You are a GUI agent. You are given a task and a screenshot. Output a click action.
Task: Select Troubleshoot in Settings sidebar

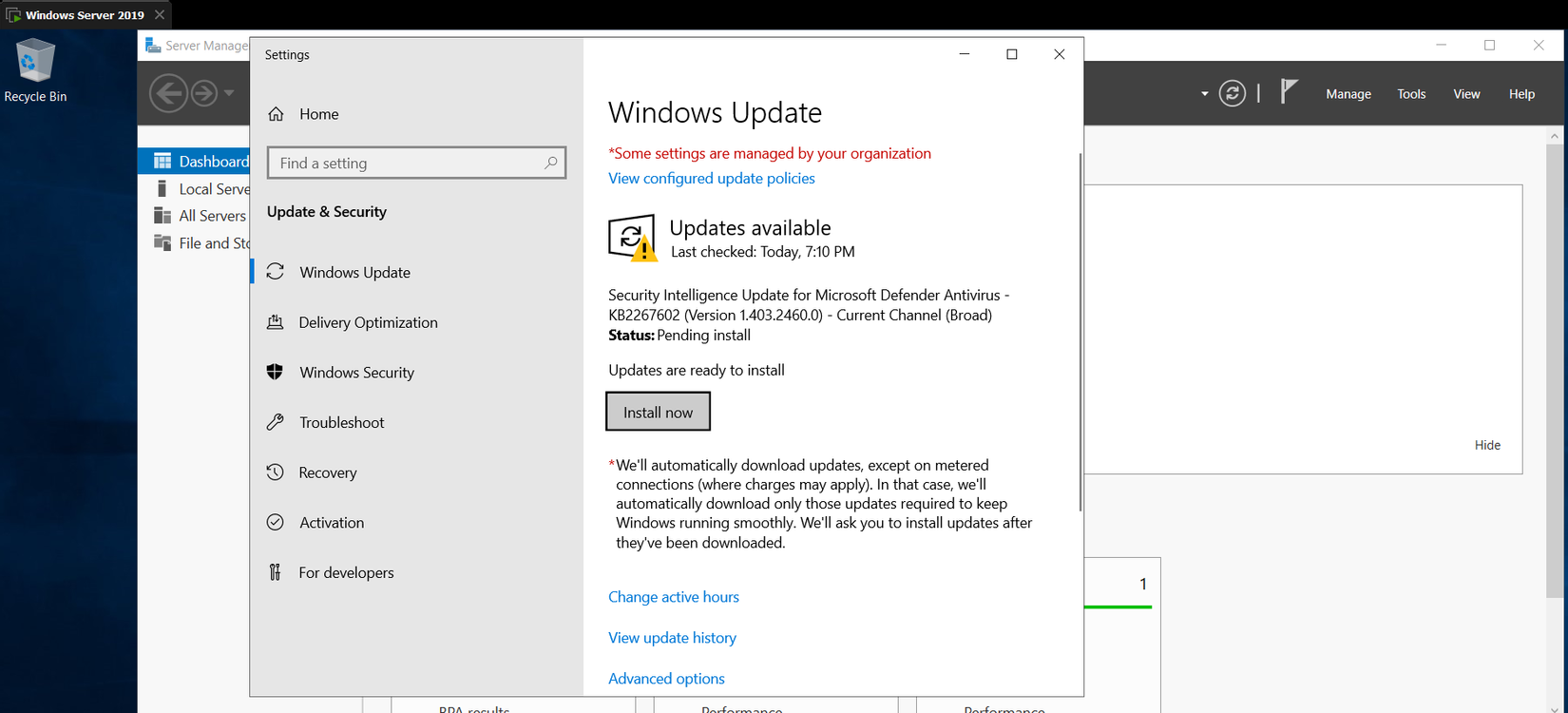(417, 422)
